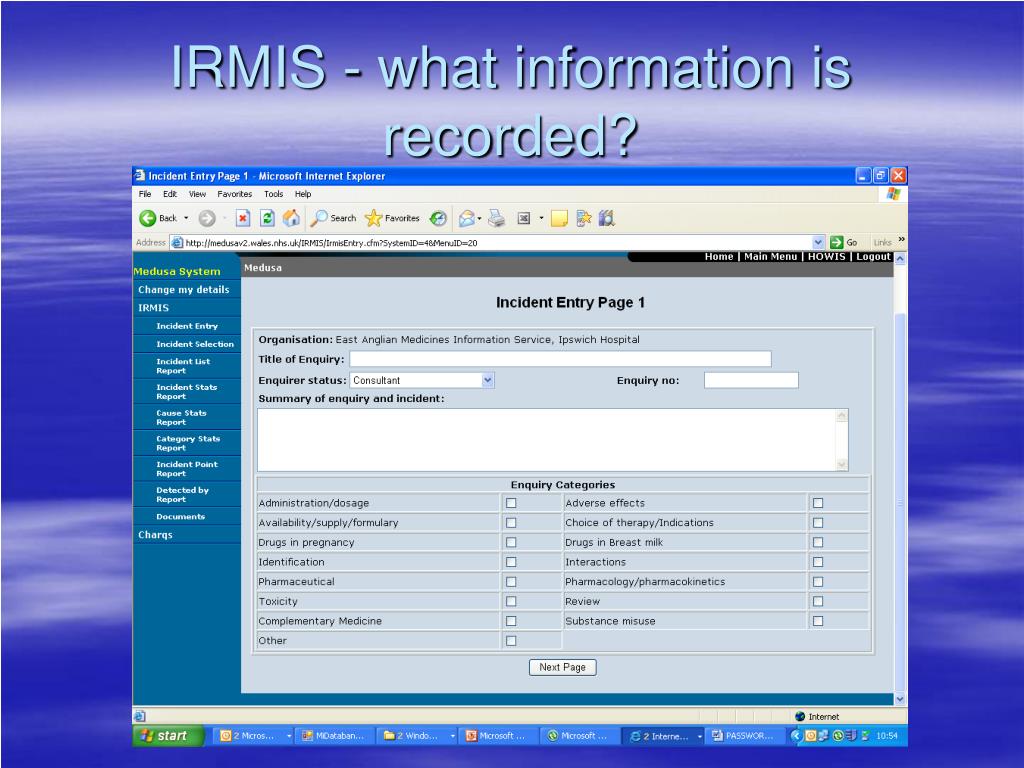This screenshot has width=1024, height=768.
Task: Tick the Drugs in pregnancy checkbox
Action: (x=511, y=542)
